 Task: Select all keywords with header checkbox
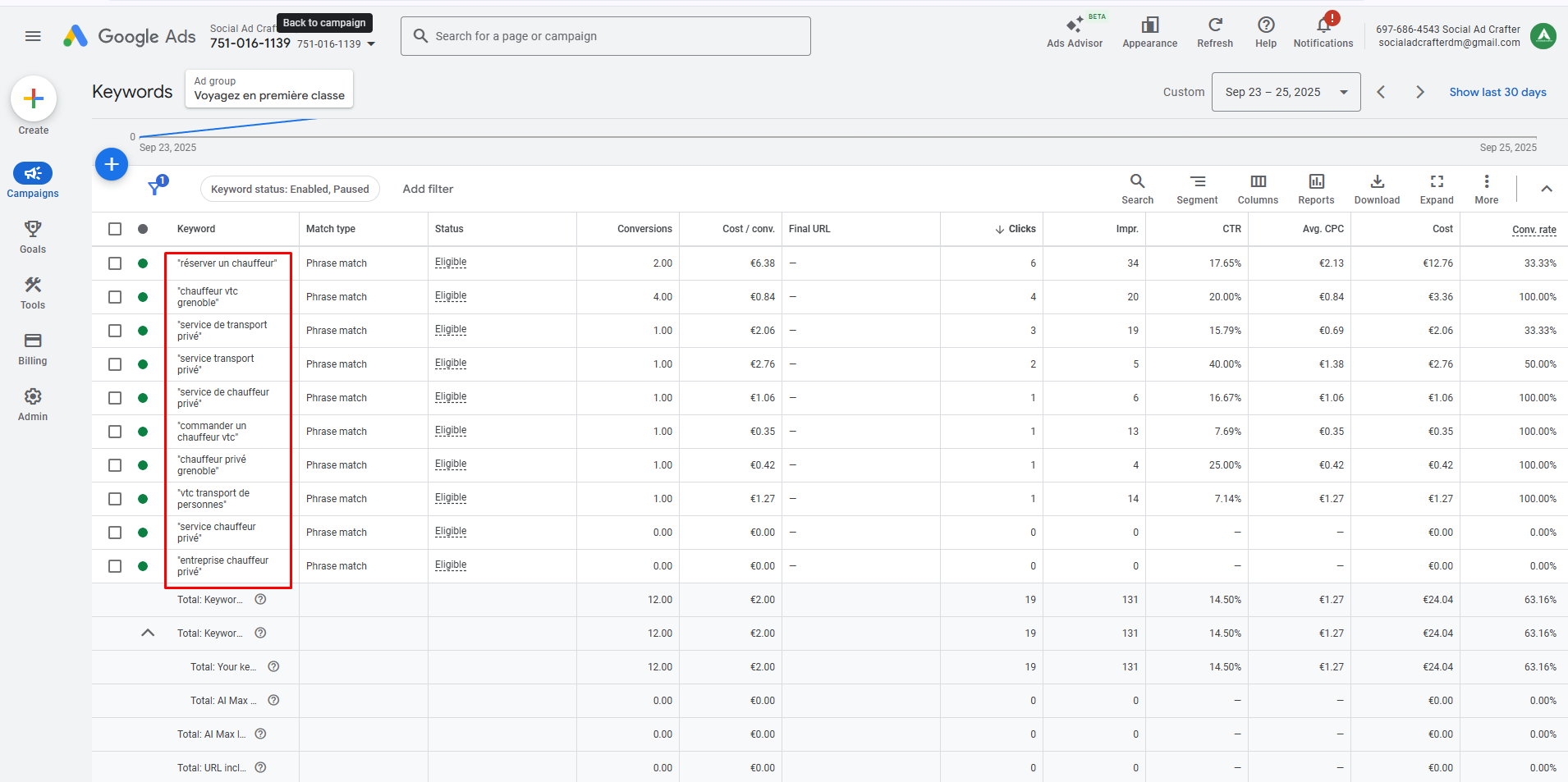click(x=115, y=229)
